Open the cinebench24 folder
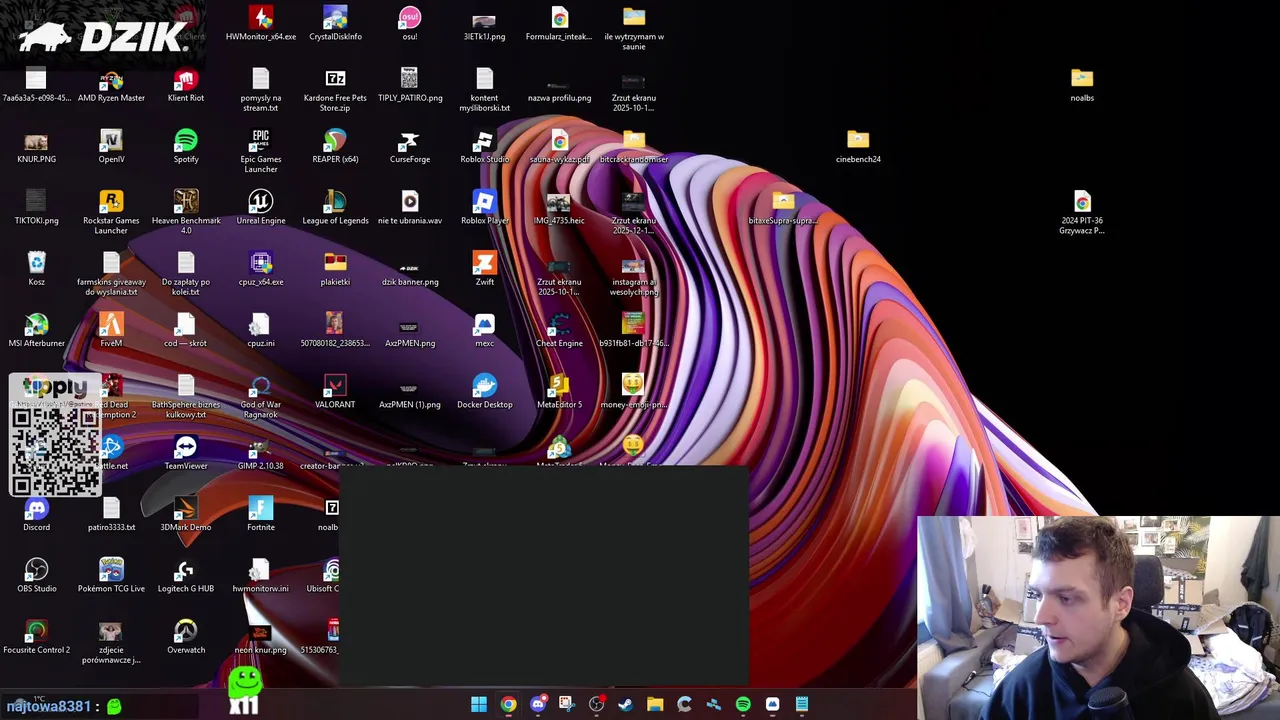This screenshot has height=720, width=1280. (858, 147)
